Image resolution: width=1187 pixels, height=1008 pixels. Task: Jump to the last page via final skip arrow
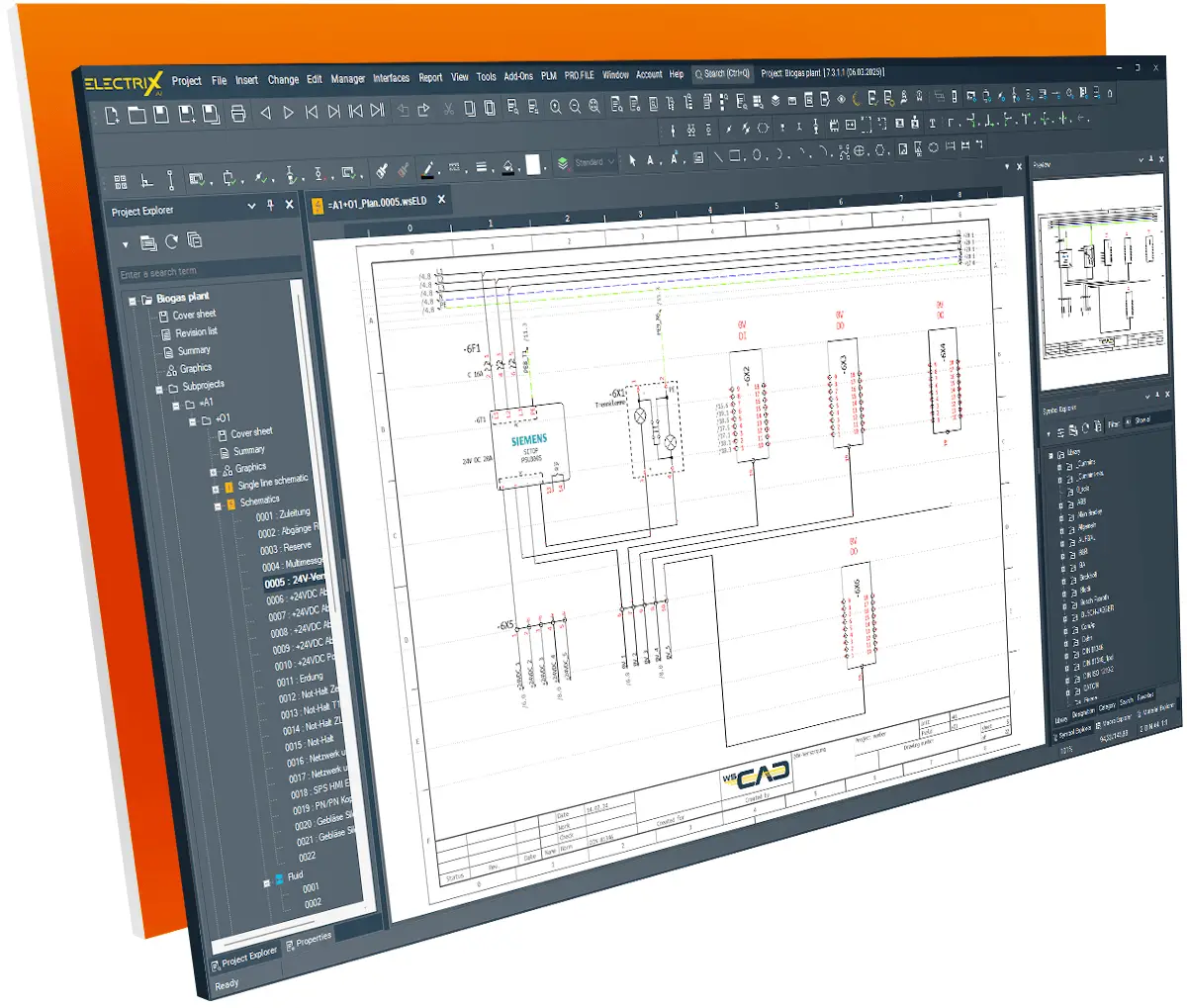[377, 111]
